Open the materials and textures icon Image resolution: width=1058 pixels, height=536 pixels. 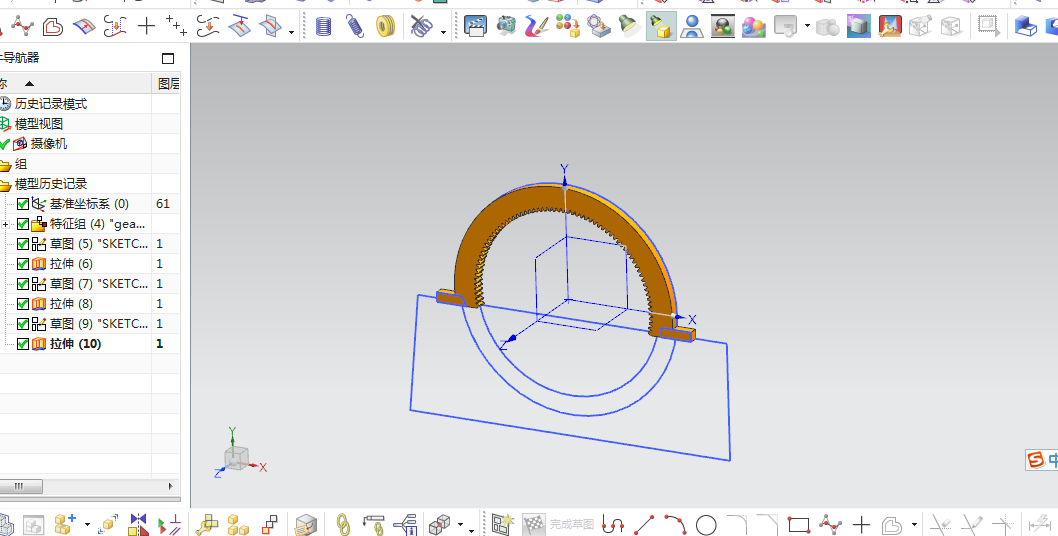click(x=568, y=26)
